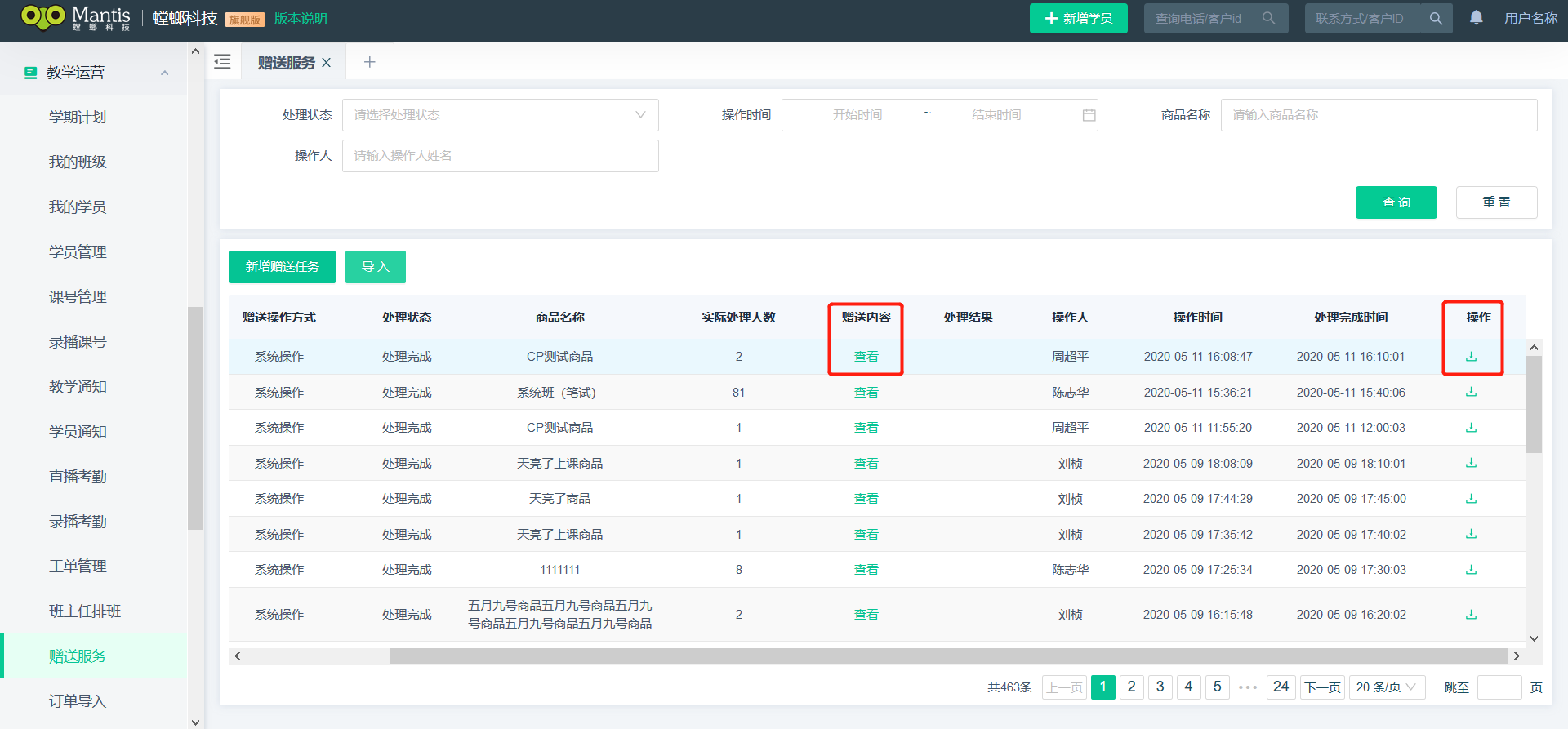
Task: Add a new tab with plus icon
Action: pos(369,62)
